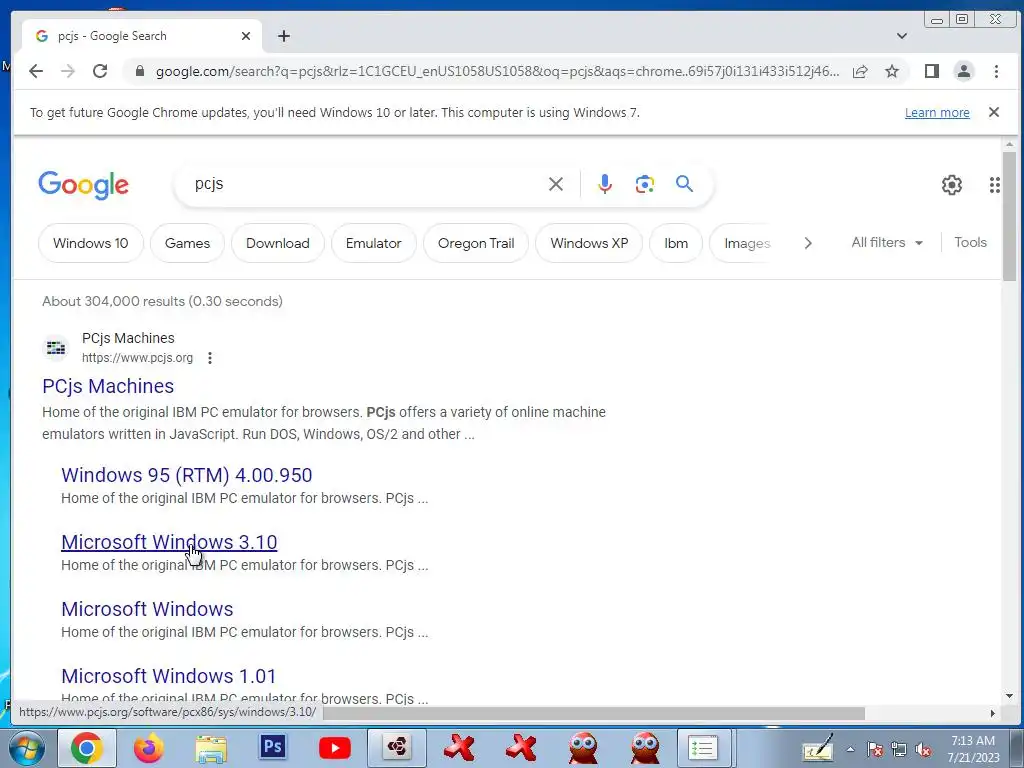Screen dimensions: 1024x768
Task: Open a new browser tab
Action: click(283, 36)
